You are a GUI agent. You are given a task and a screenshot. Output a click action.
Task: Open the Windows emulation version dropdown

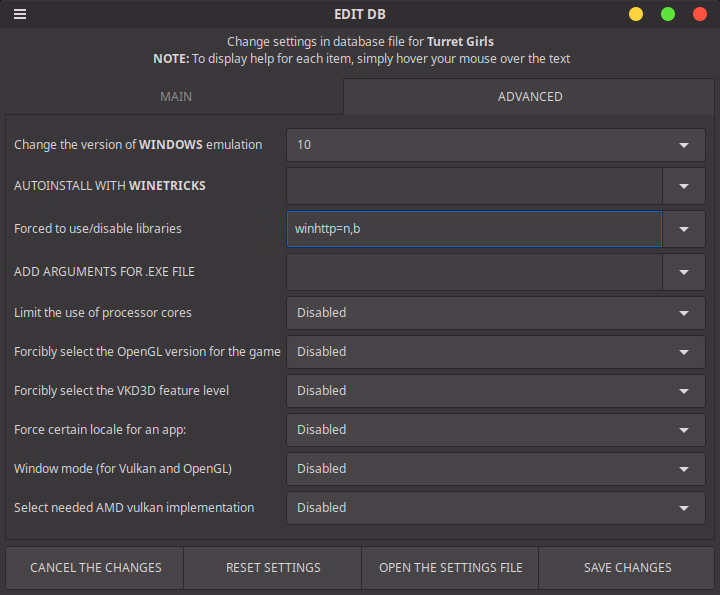(496, 145)
